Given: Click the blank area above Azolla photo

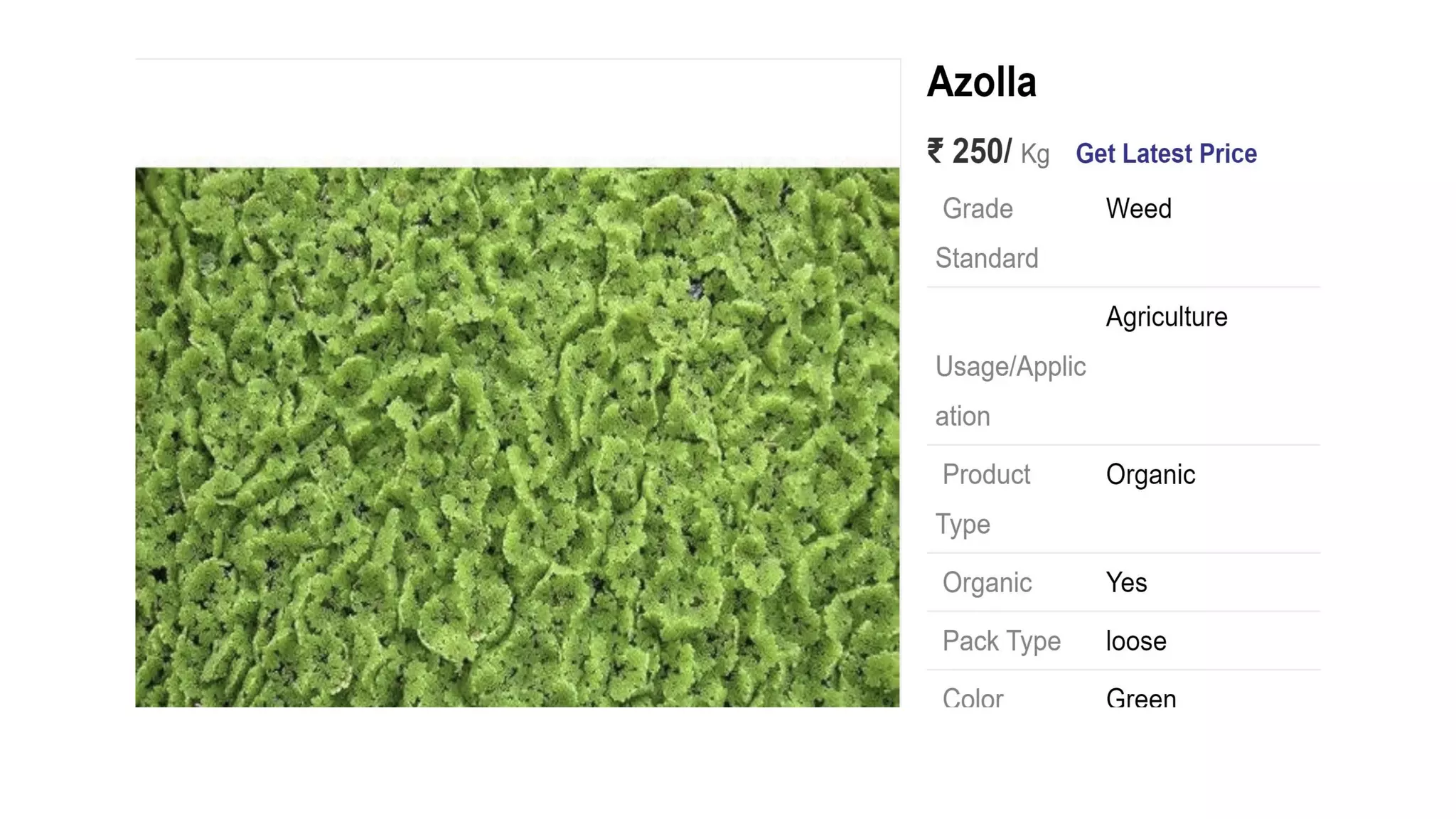Looking at the screenshot, I should point(517,114).
